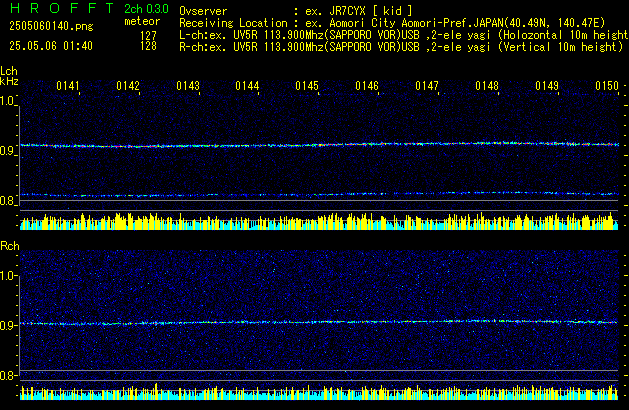
Task: Click time marker 0143
Action: tap(188, 86)
